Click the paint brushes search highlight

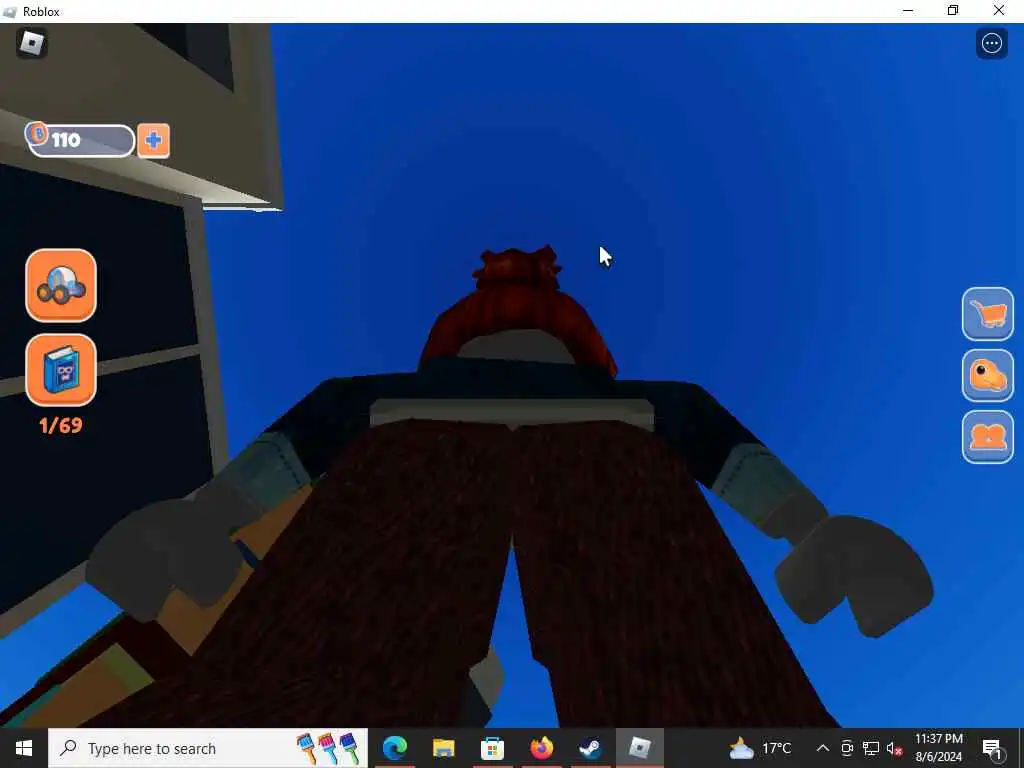pyautogui.click(x=328, y=748)
